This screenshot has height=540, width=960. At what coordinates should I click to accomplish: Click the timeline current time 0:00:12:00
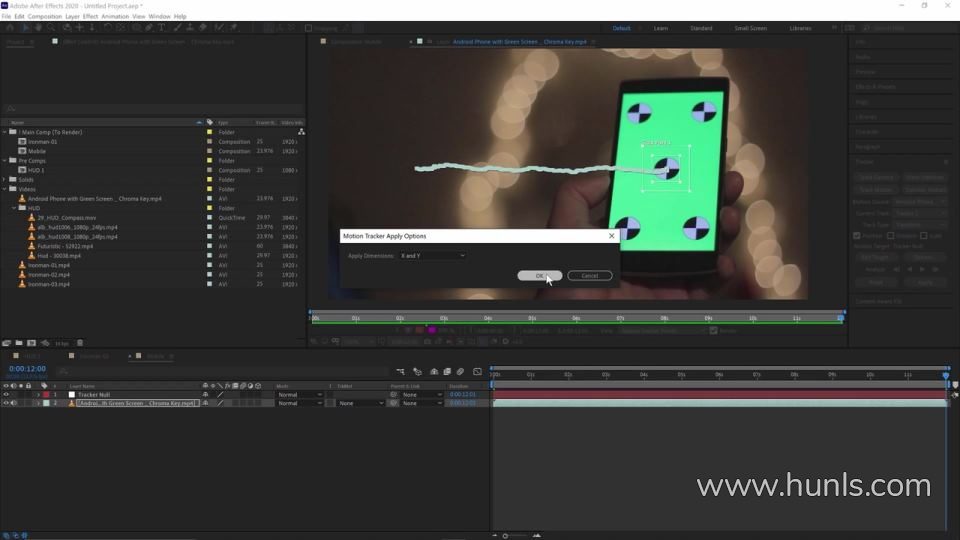click(x=25, y=369)
